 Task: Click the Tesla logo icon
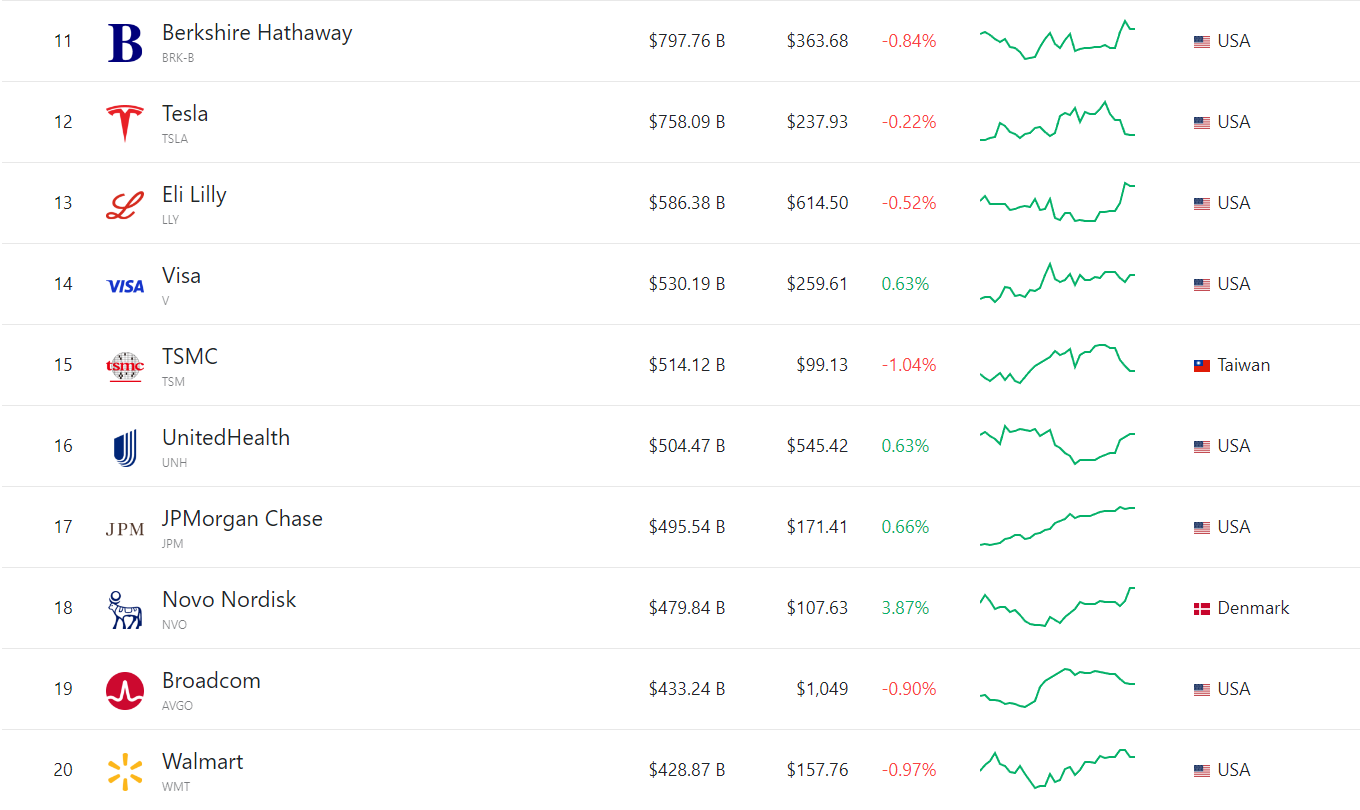pyautogui.click(x=125, y=123)
